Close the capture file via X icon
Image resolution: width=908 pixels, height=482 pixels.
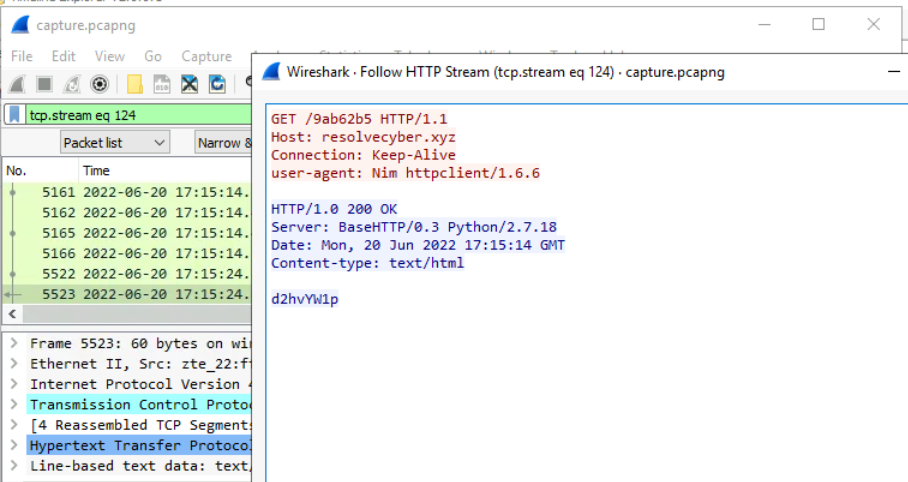pyautogui.click(x=189, y=84)
